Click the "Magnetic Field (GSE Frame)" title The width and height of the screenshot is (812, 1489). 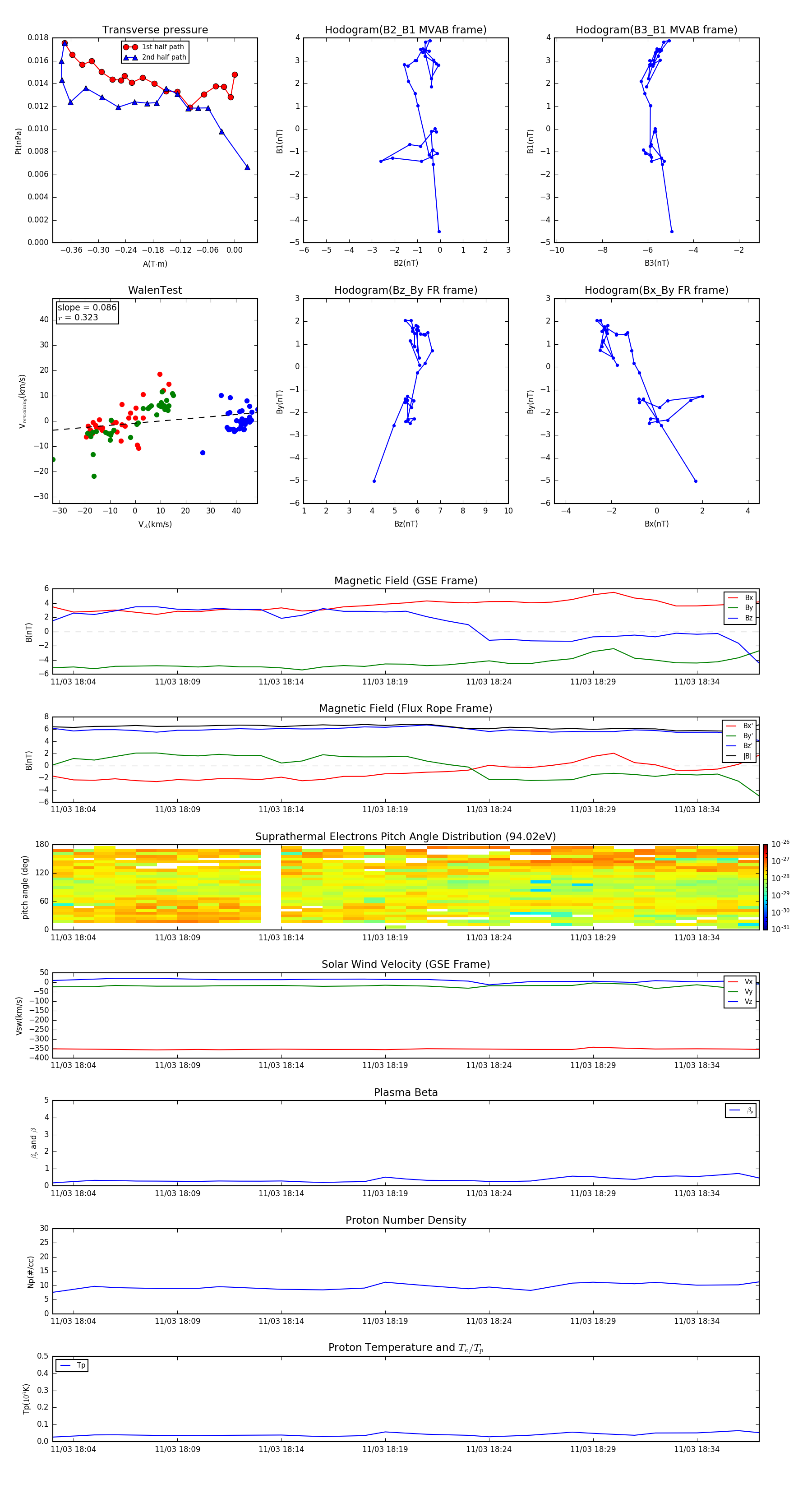[x=406, y=581]
